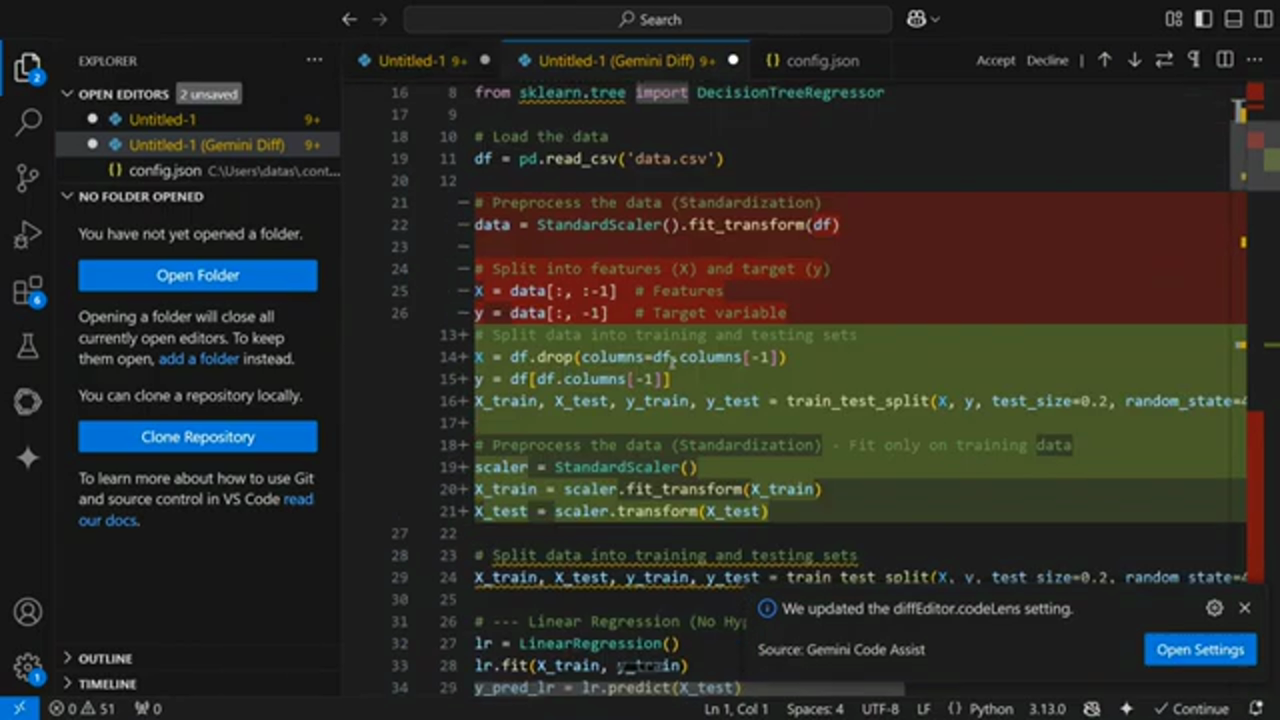This screenshot has height=720, width=1280.
Task: Click the info icon in notification
Action: 767,608
